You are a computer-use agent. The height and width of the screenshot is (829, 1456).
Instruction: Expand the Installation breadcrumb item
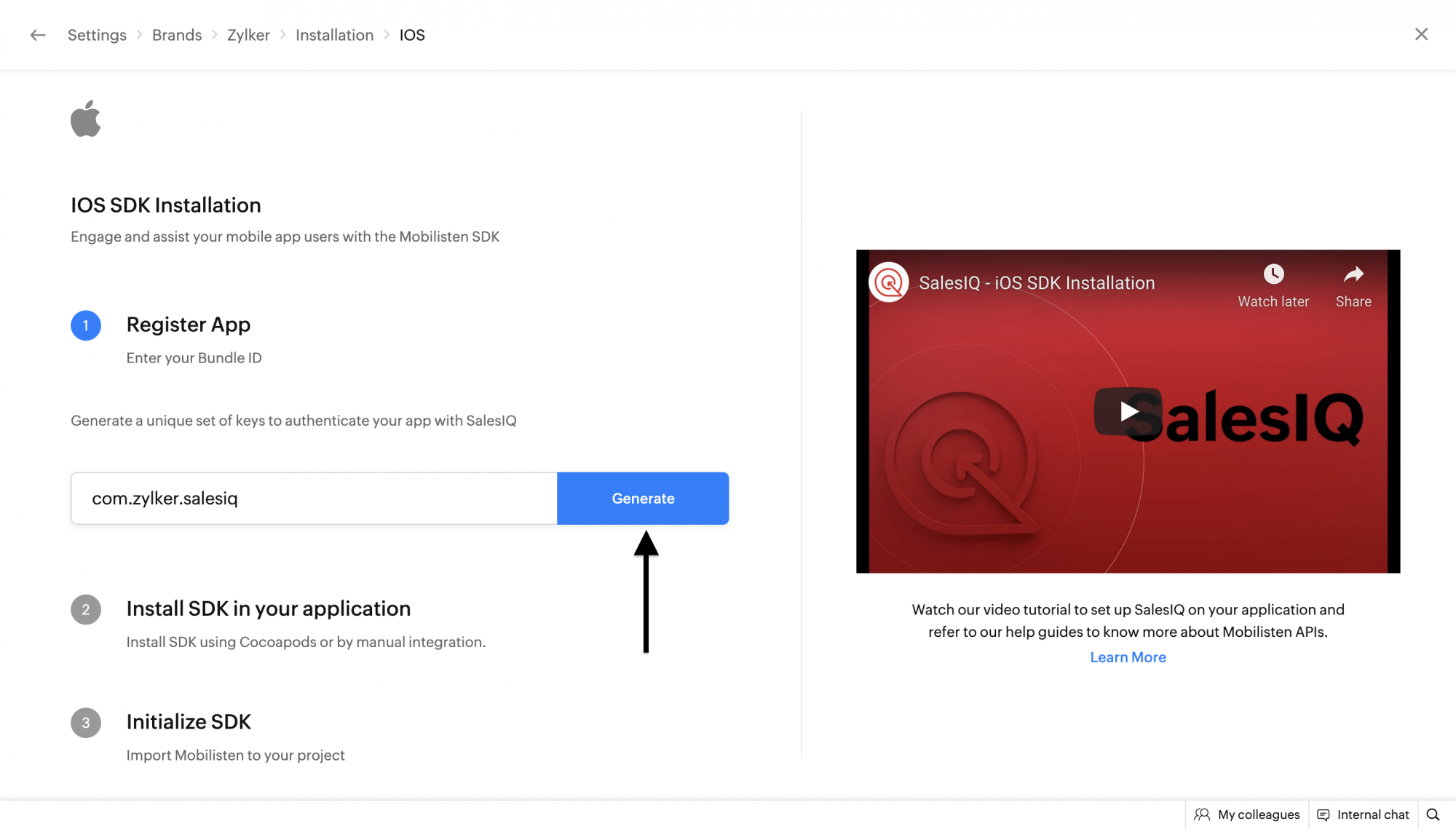334,35
